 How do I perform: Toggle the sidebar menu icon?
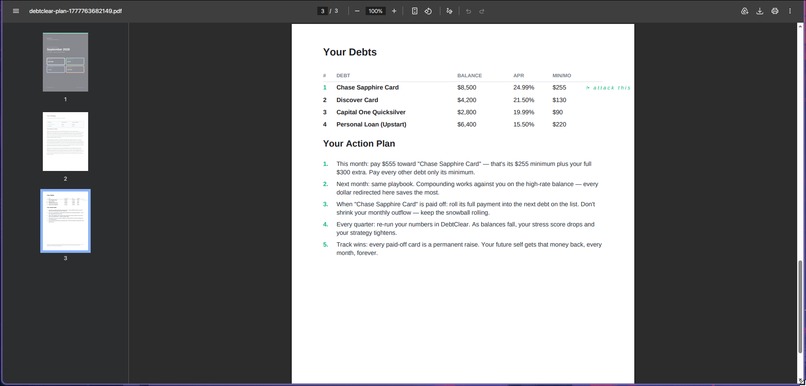tap(16, 11)
